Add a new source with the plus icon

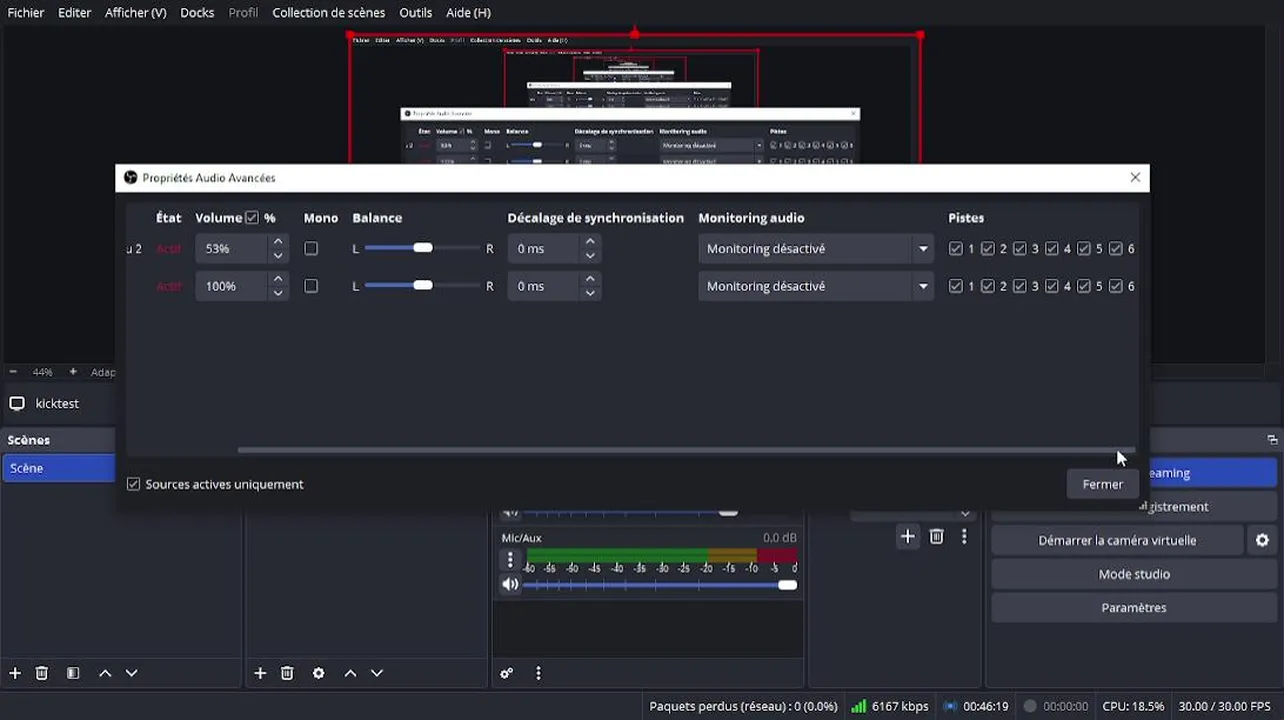click(260, 673)
